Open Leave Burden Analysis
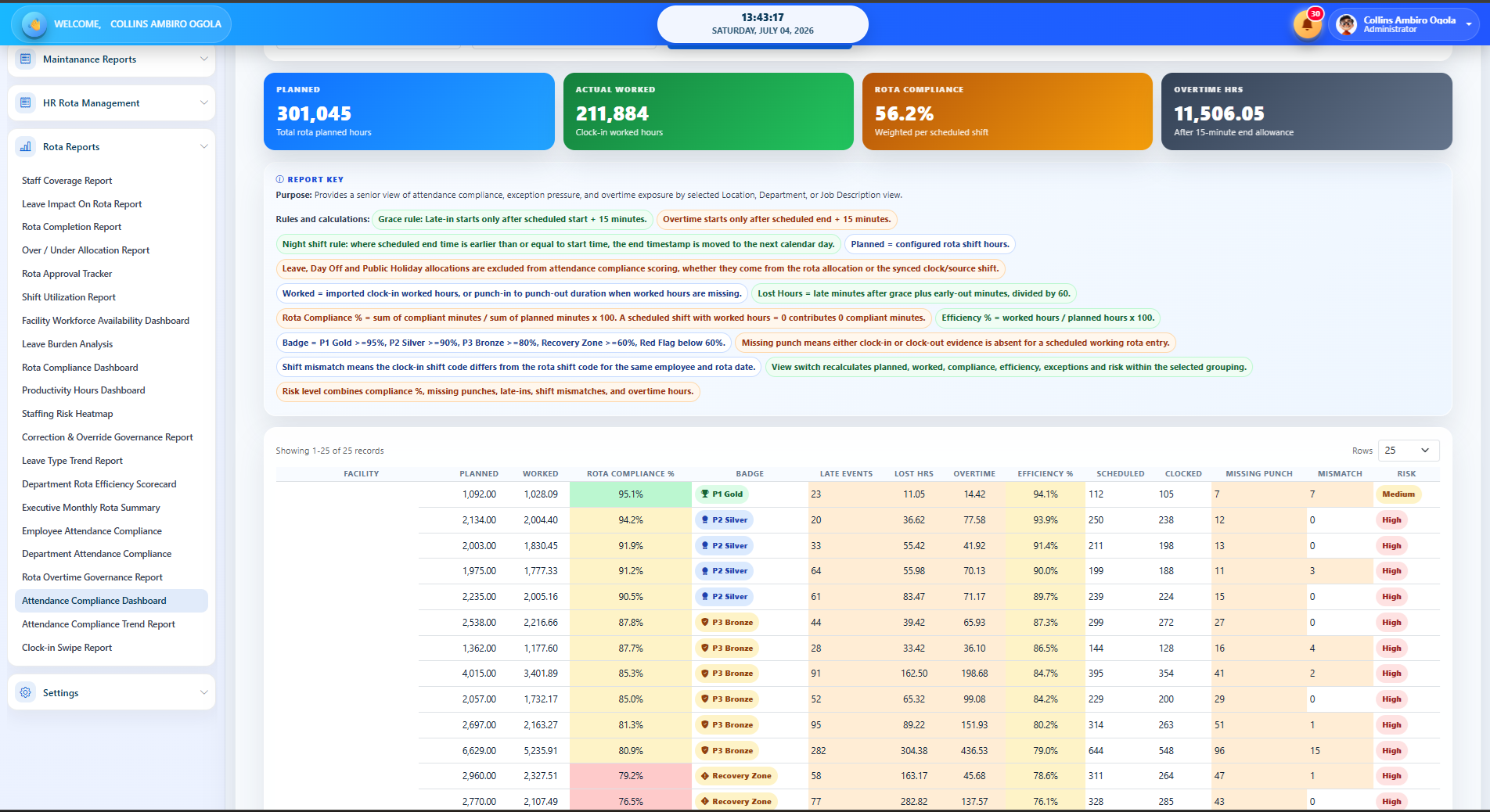This screenshot has width=1490, height=812. pyautogui.click(x=67, y=344)
